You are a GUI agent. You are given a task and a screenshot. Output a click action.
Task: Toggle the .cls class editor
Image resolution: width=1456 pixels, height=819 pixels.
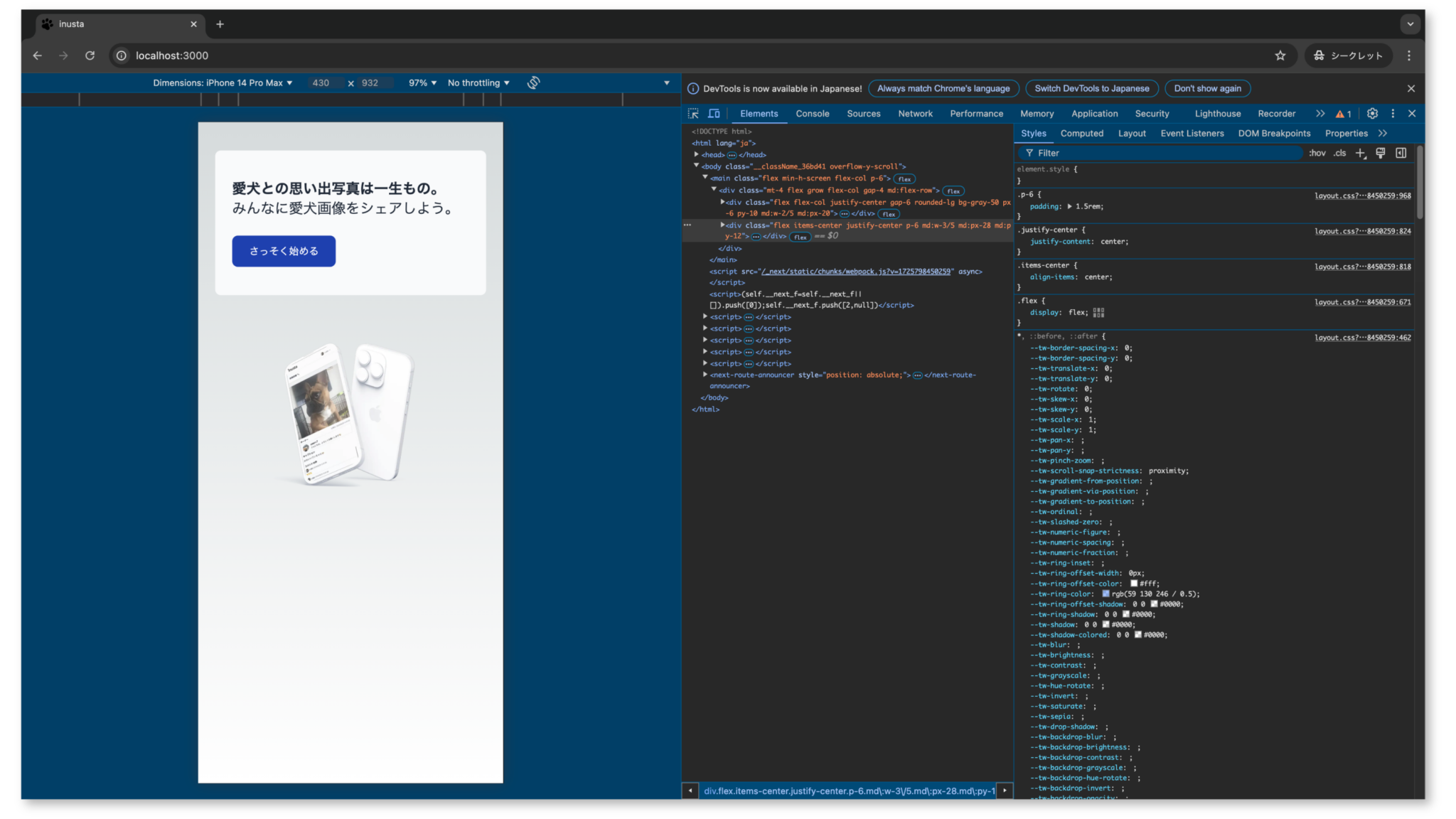coord(1340,154)
